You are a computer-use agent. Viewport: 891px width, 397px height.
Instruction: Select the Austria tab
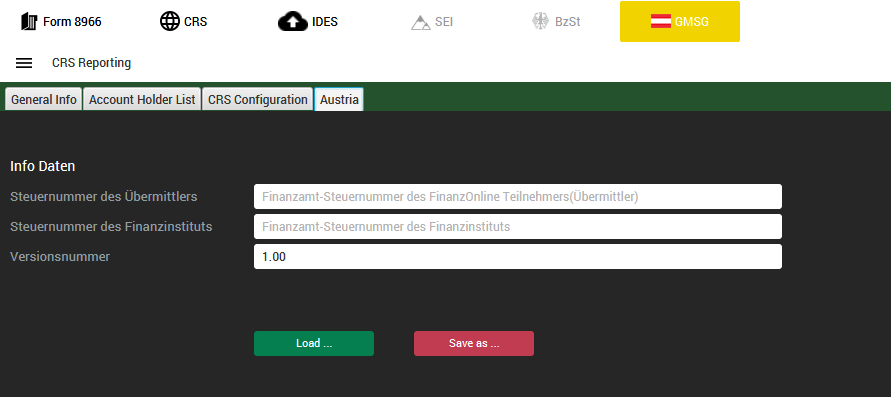tap(339, 99)
